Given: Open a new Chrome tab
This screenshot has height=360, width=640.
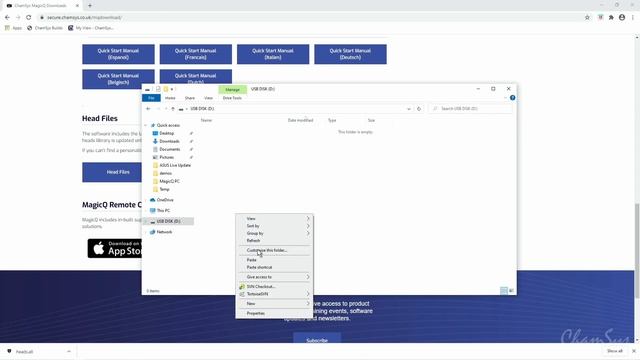Looking at the screenshot, I should point(90,6).
